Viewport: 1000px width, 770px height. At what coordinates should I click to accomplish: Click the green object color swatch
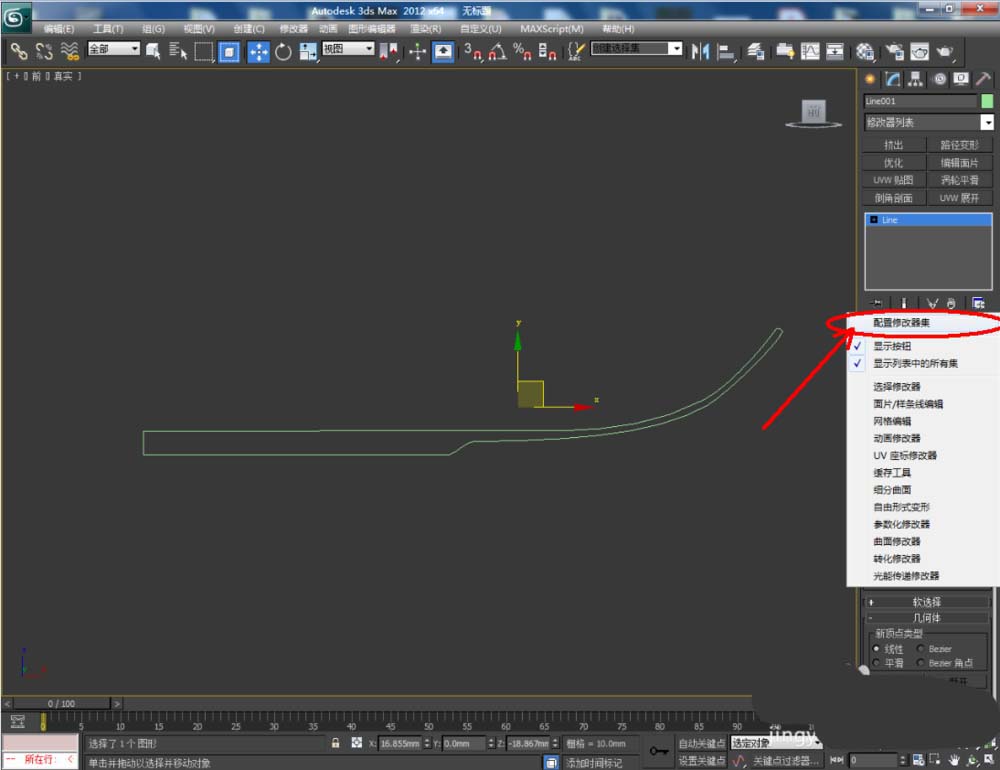click(987, 101)
